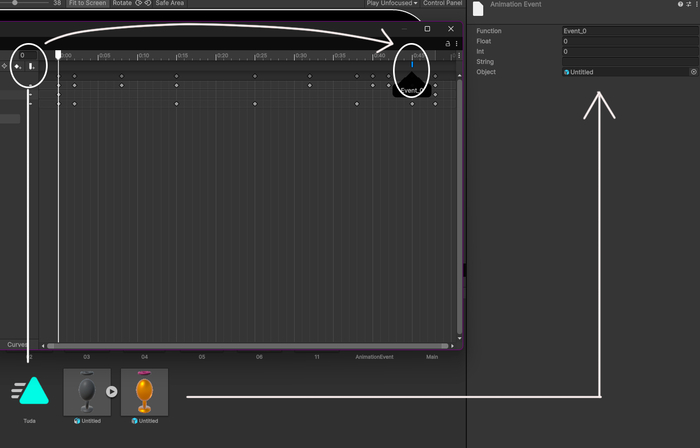Select the Event_0 marker on the timeline

412,66
